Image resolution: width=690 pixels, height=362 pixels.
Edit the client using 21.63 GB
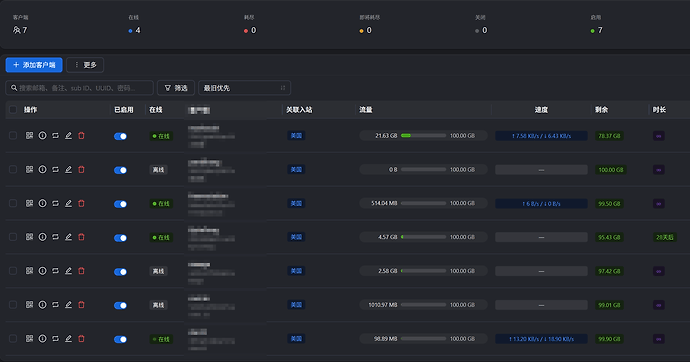68,135
